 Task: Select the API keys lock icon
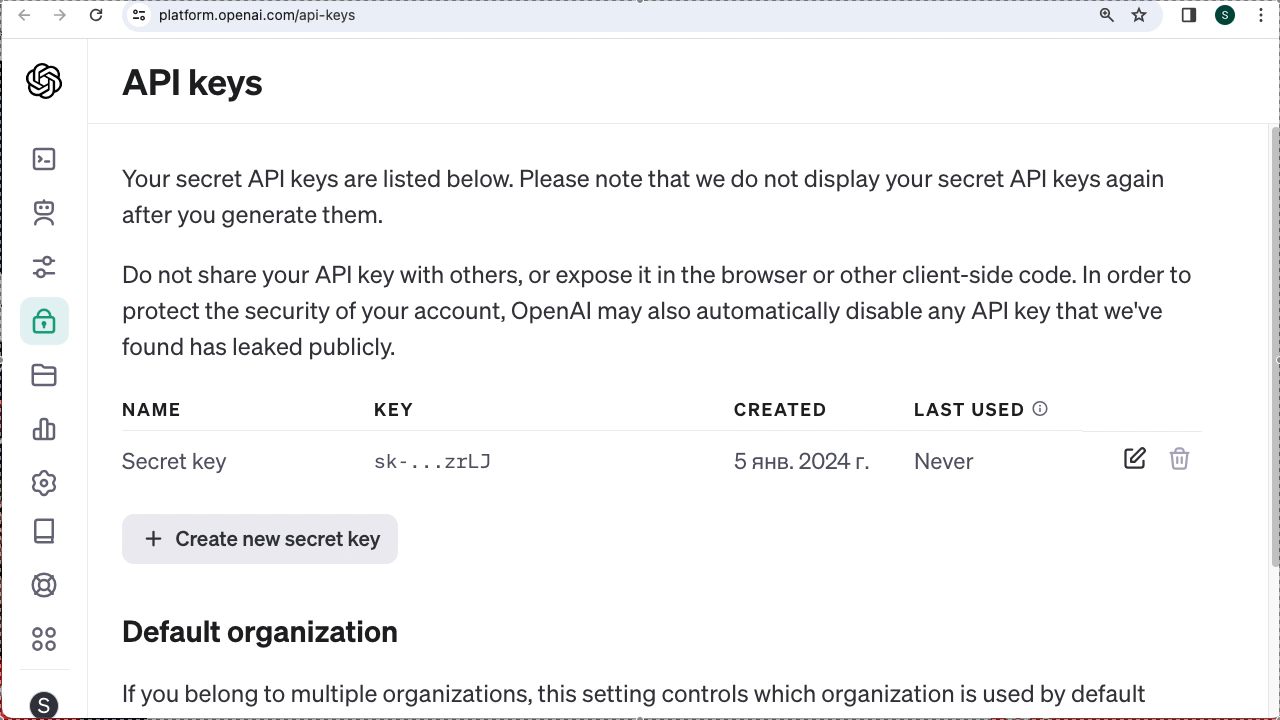[x=44, y=321]
